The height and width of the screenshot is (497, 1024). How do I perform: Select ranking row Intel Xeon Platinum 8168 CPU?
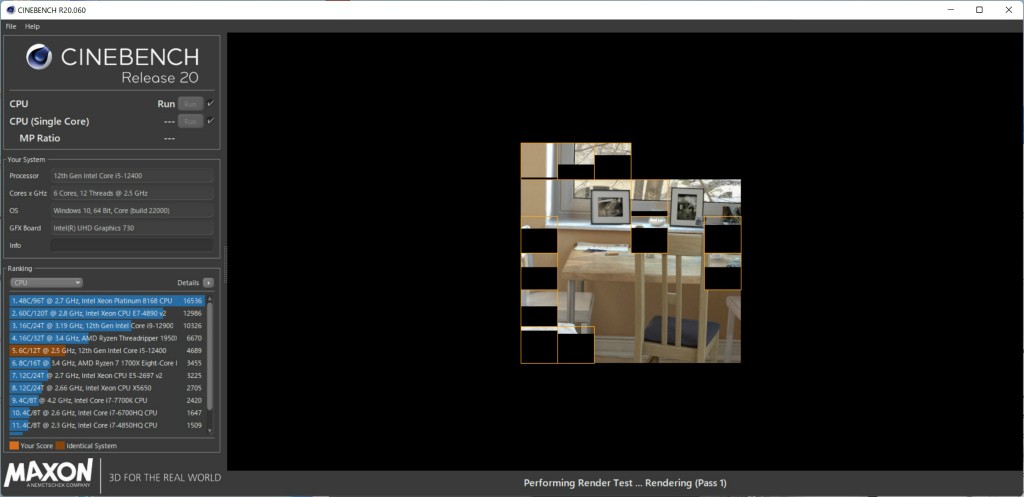tap(107, 301)
